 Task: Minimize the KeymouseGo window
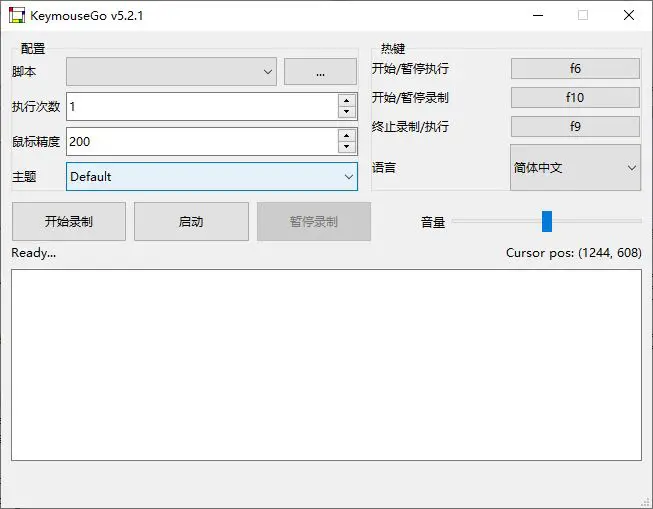538,15
